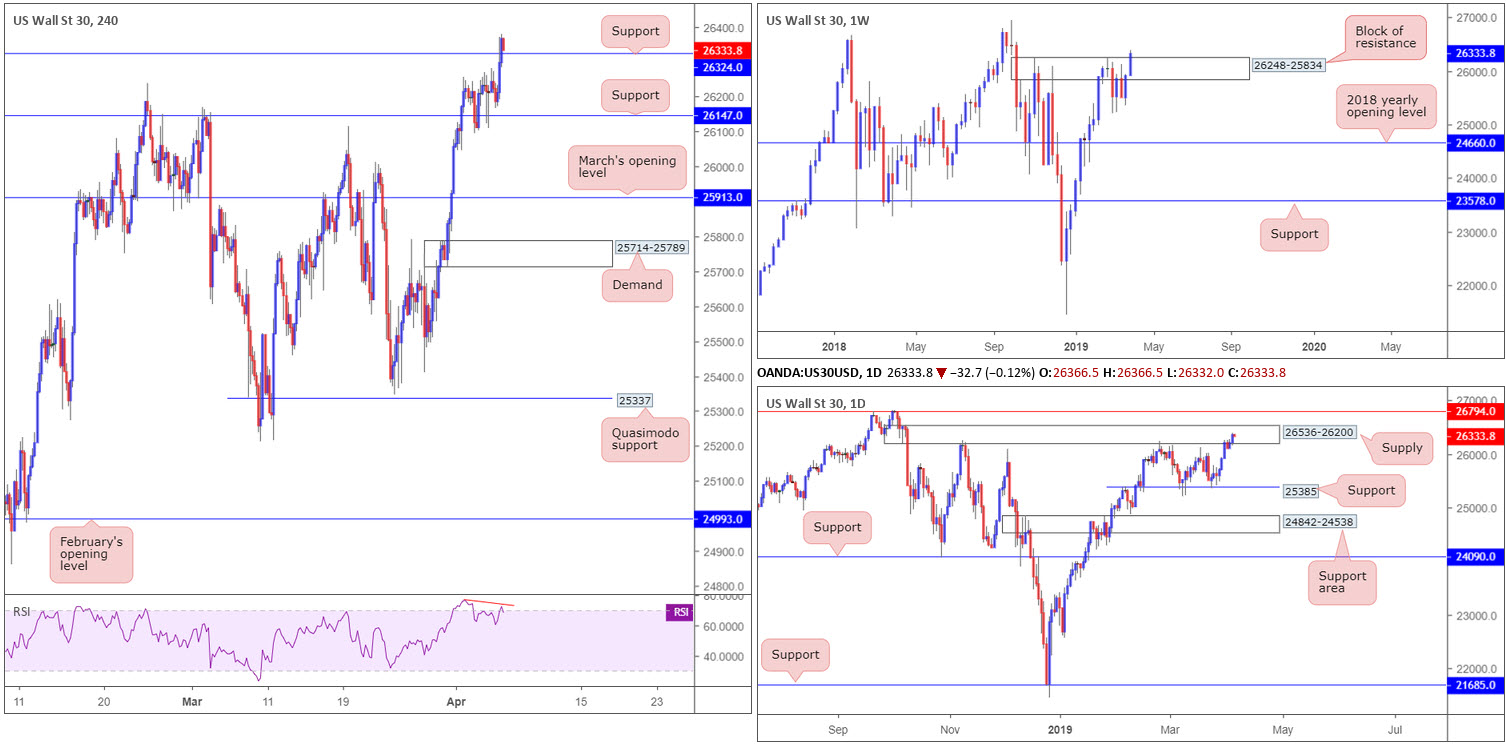Click the 25714-25789 demand zone label
This screenshot has height=745, width=1506.
[x=650, y=247]
